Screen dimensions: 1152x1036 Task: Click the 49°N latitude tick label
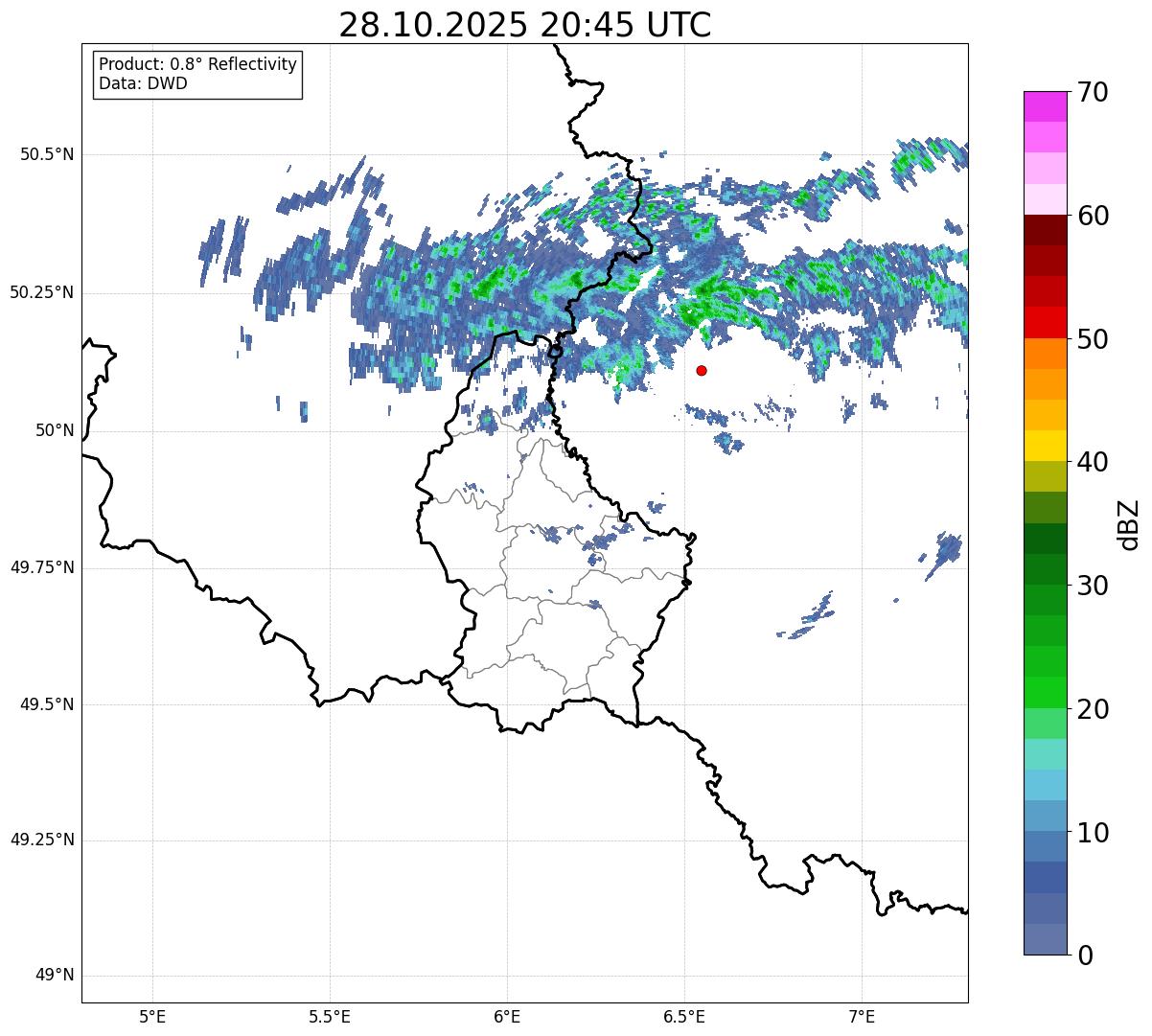pos(55,976)
